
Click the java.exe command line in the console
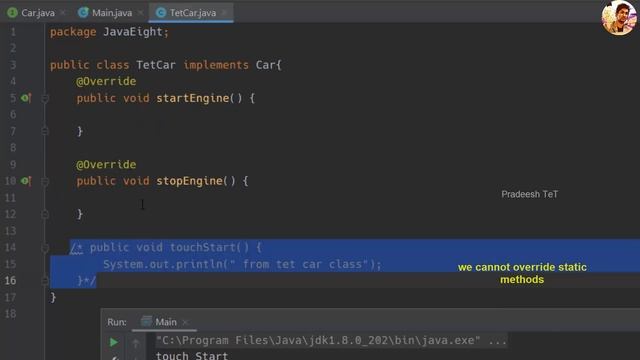(331, 340)
